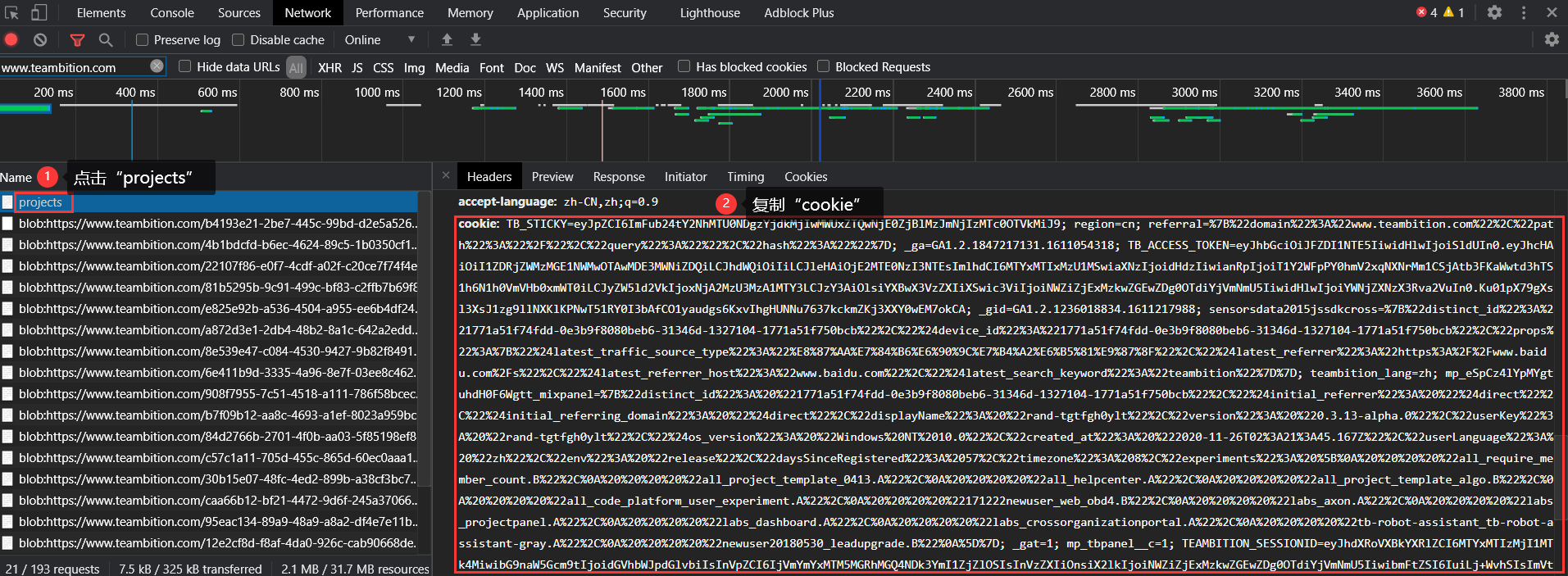
Task: Enable the Preserve log checkbox
Action: click(143, 39)
